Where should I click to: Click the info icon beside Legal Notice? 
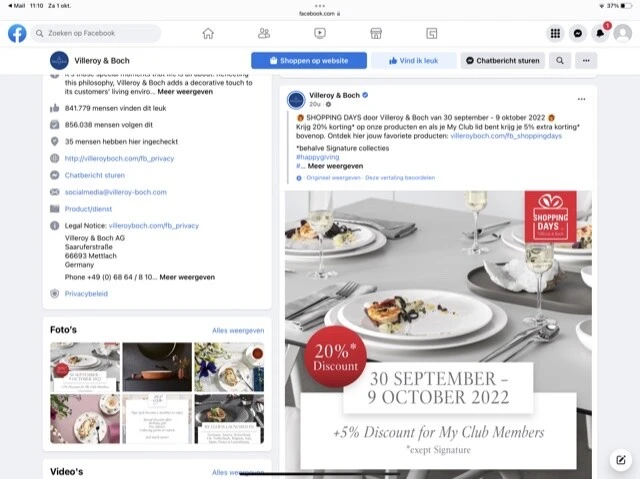[x=54, y=225]
